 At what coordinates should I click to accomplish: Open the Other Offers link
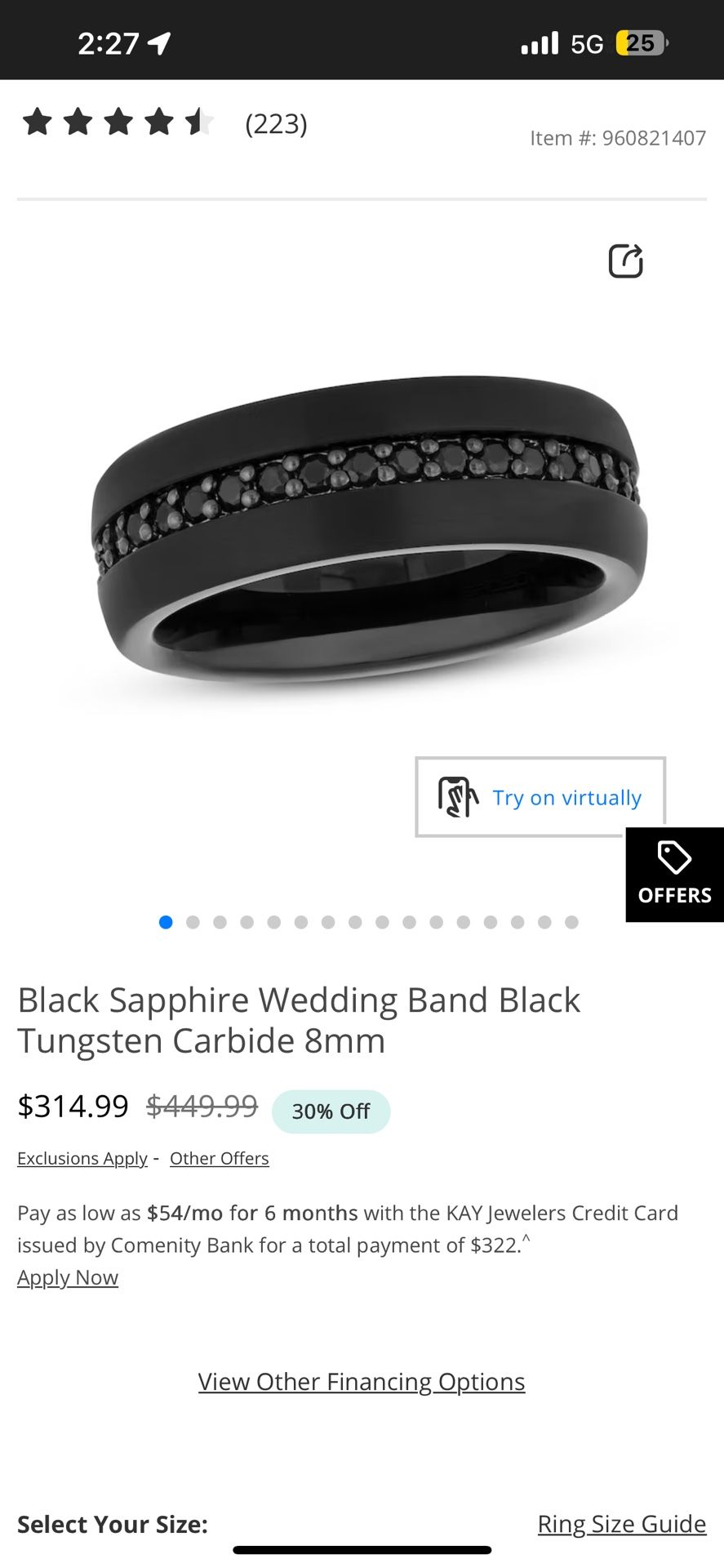coord(220,1158)
